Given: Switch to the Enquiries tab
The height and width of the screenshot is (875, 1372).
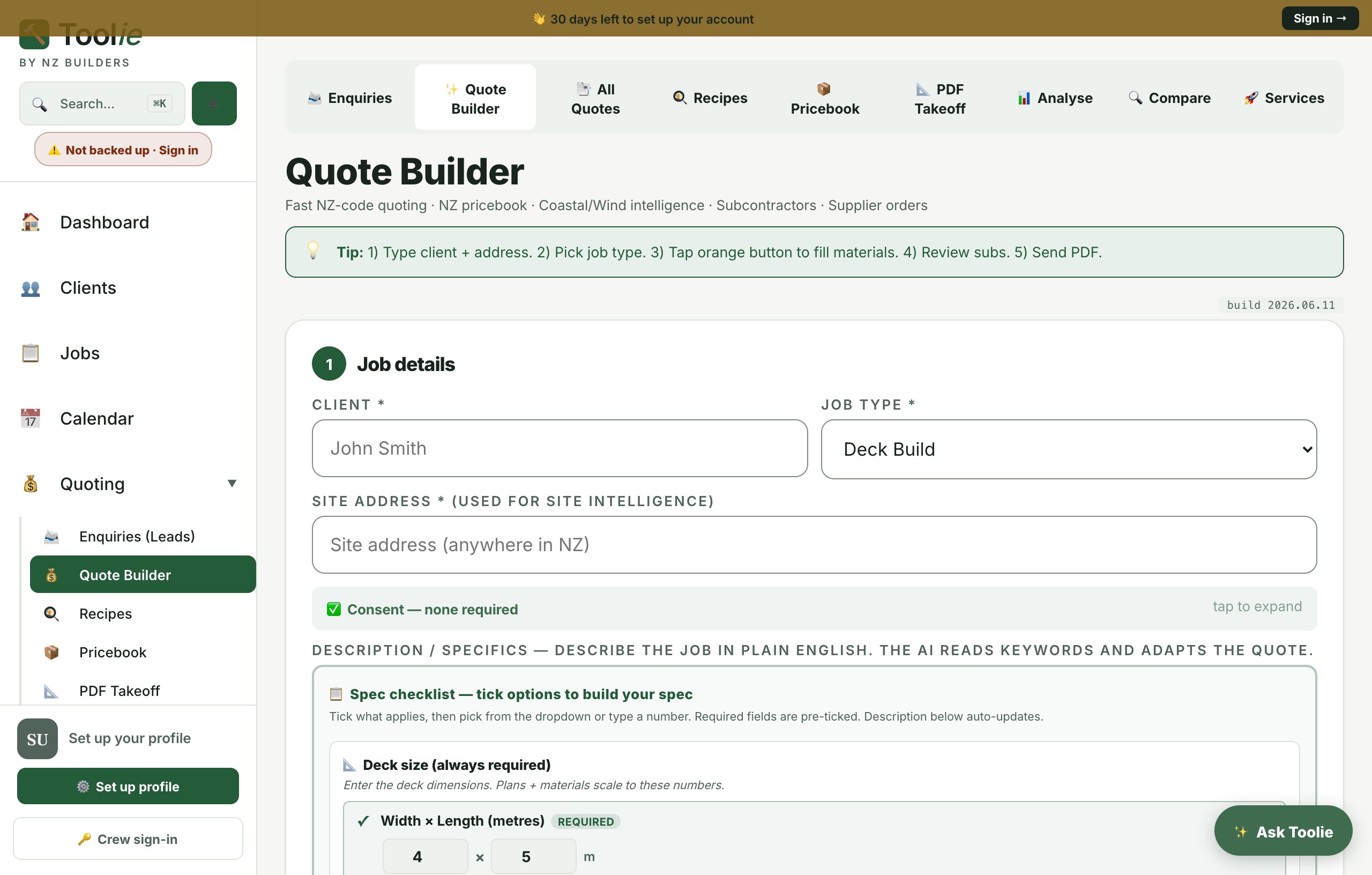Looking at the screenshot, I should tap(349, 98).
